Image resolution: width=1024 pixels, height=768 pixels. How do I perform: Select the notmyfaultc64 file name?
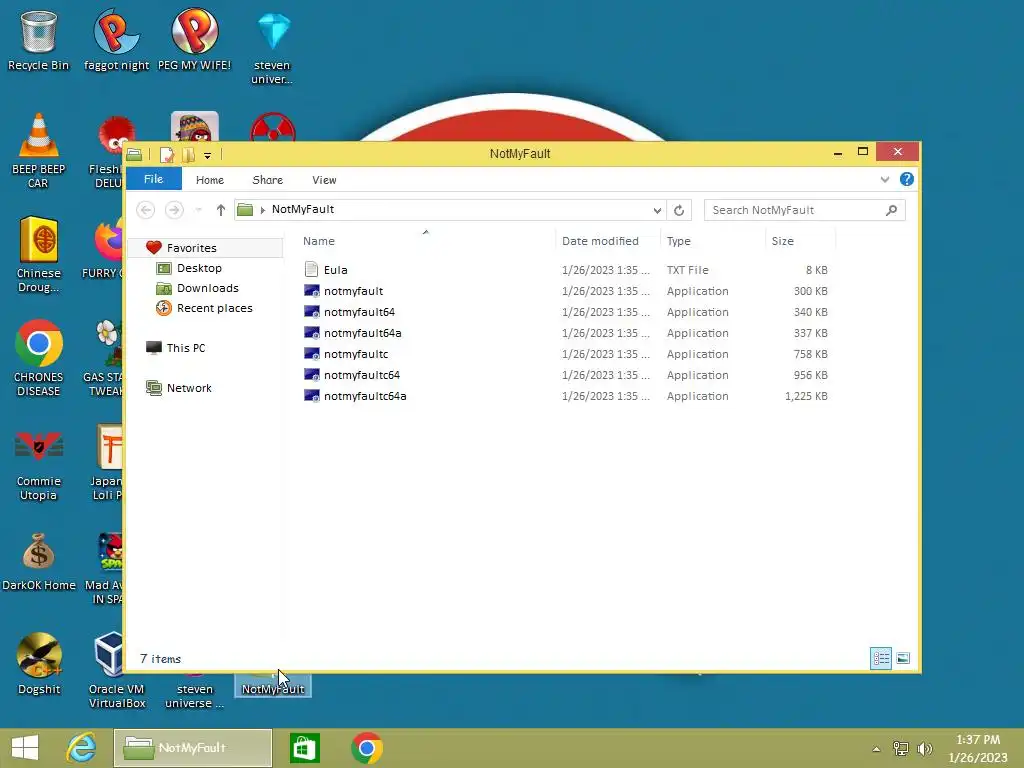click(362, 374)
